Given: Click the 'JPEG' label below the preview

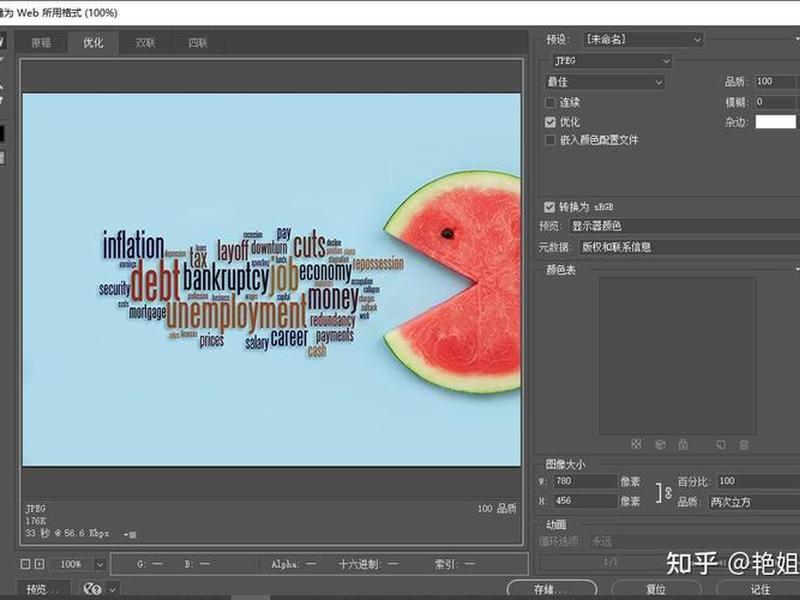Looking at the screenshot, I should coord(36,509).
